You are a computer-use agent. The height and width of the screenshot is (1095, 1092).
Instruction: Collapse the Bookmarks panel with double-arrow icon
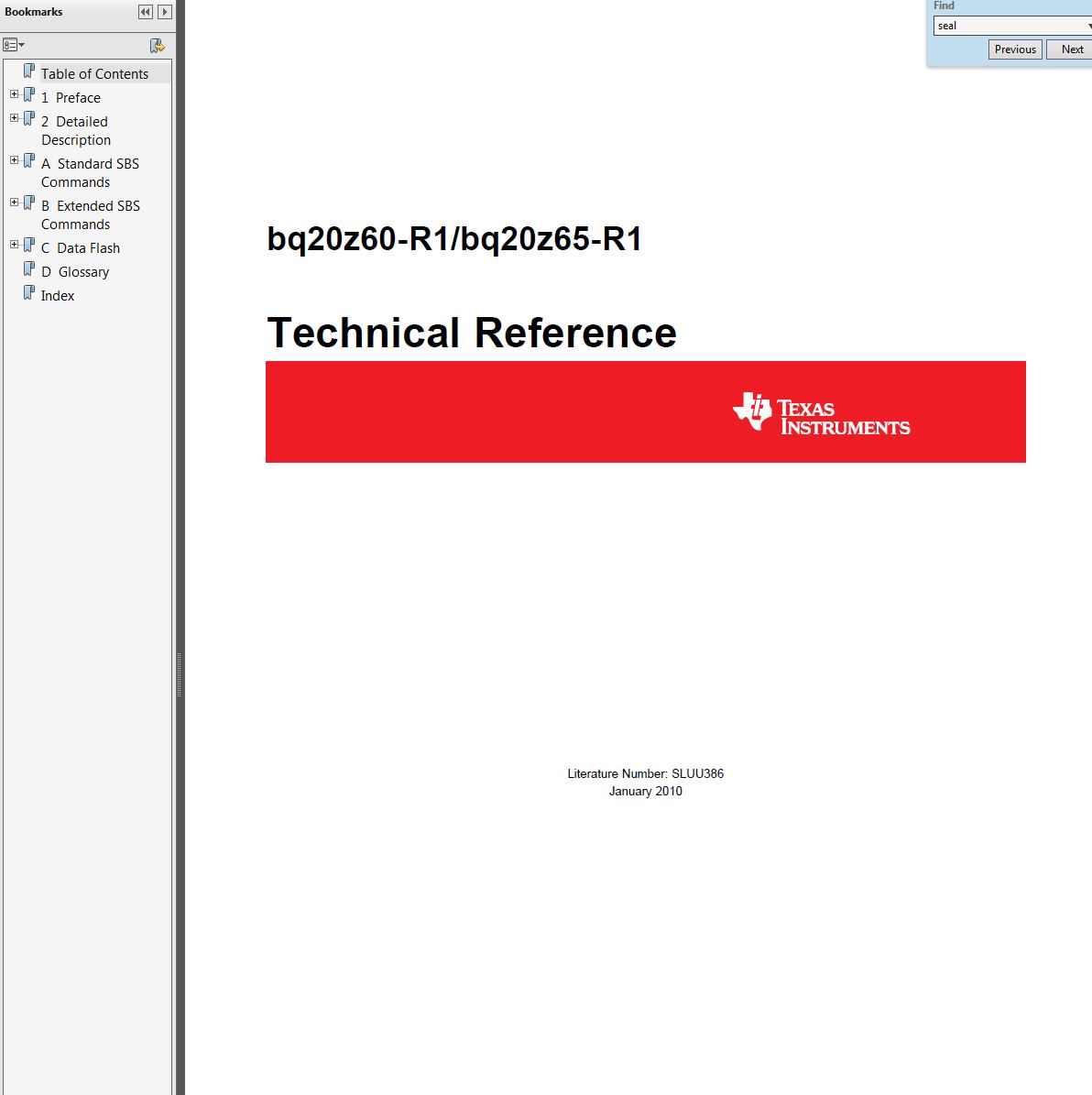146,12
